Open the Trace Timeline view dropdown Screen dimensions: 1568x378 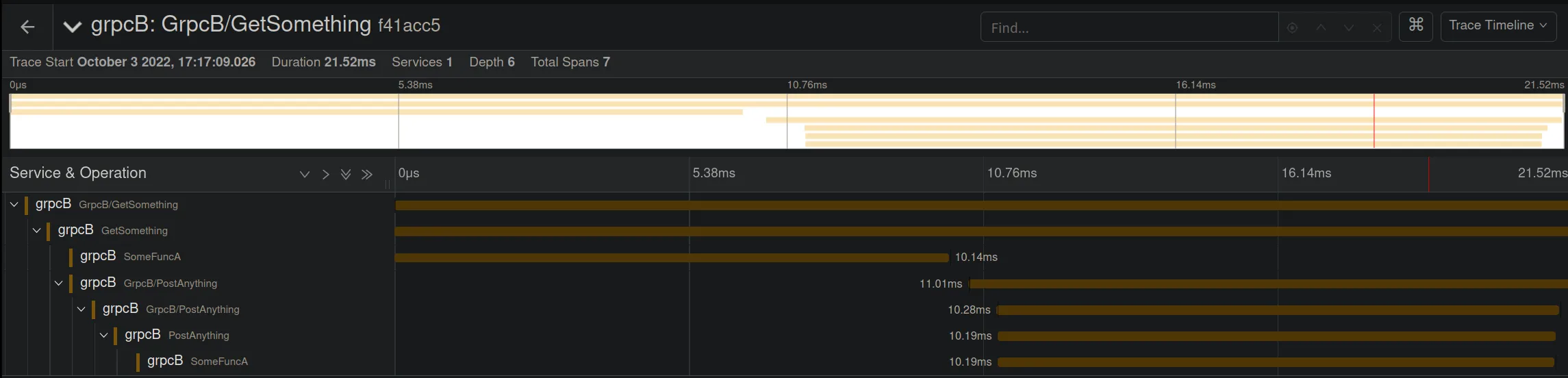coord(1497,25)
